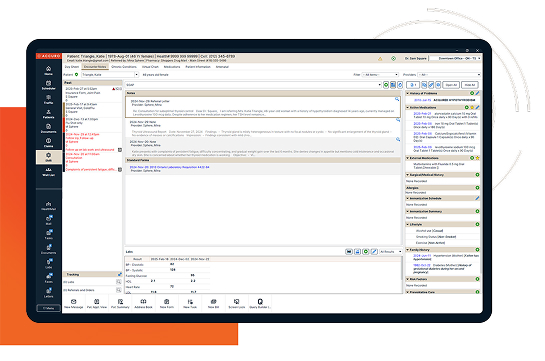Add an Allergies entry with green plus
The image size is (545, 361).
[477, 188]
